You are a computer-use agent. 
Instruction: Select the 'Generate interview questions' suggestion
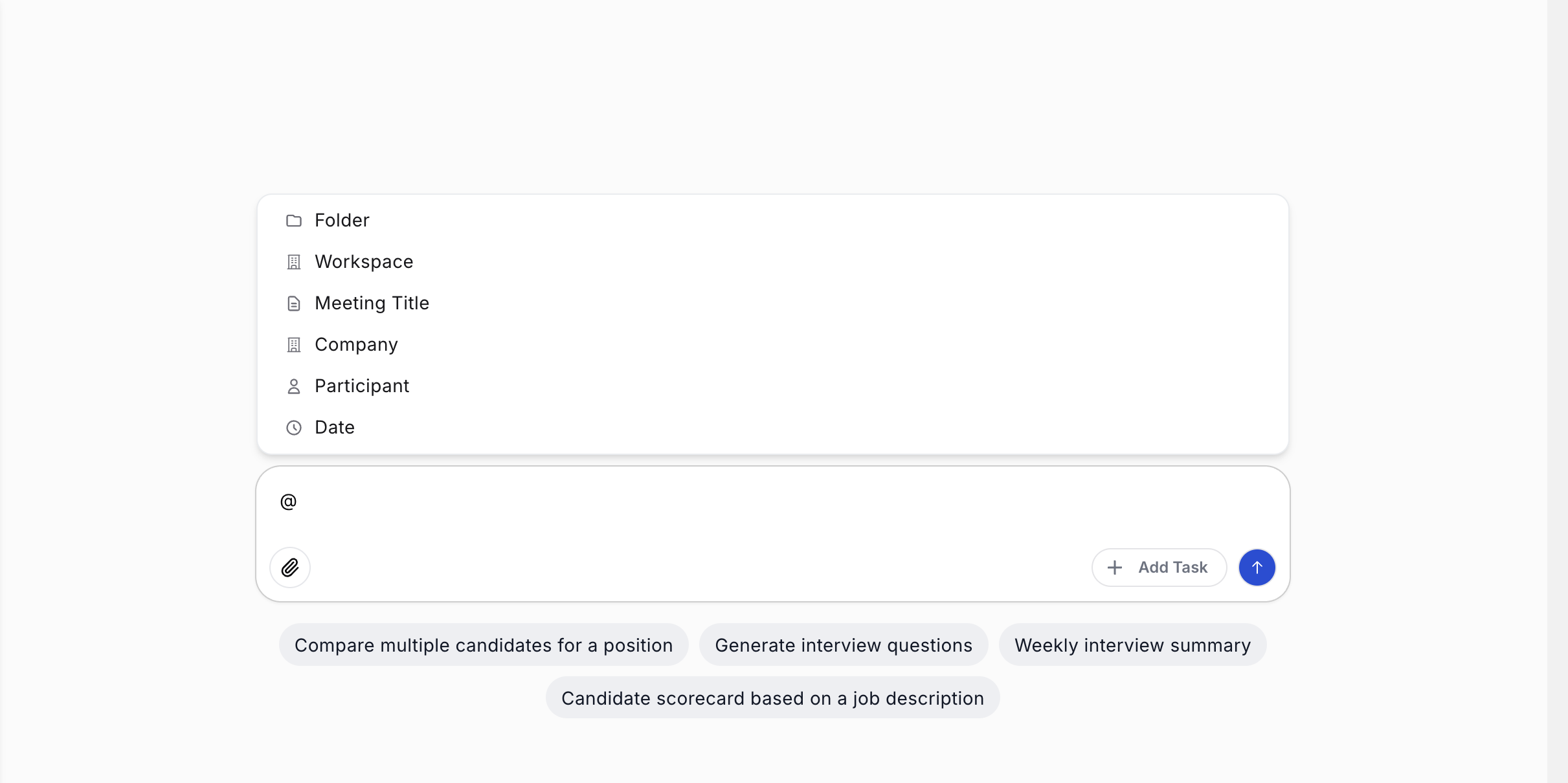(x=844, y=645)
